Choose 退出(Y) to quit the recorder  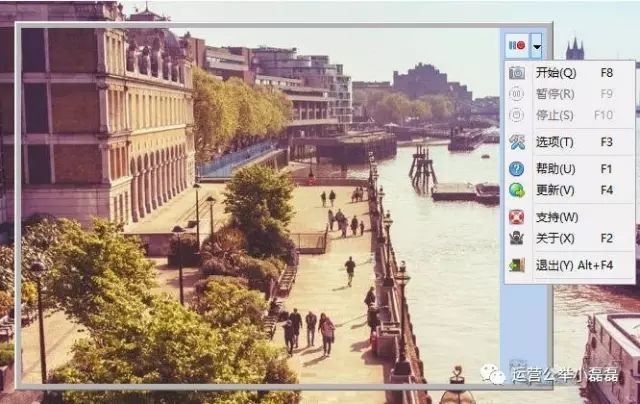[570, 265]
